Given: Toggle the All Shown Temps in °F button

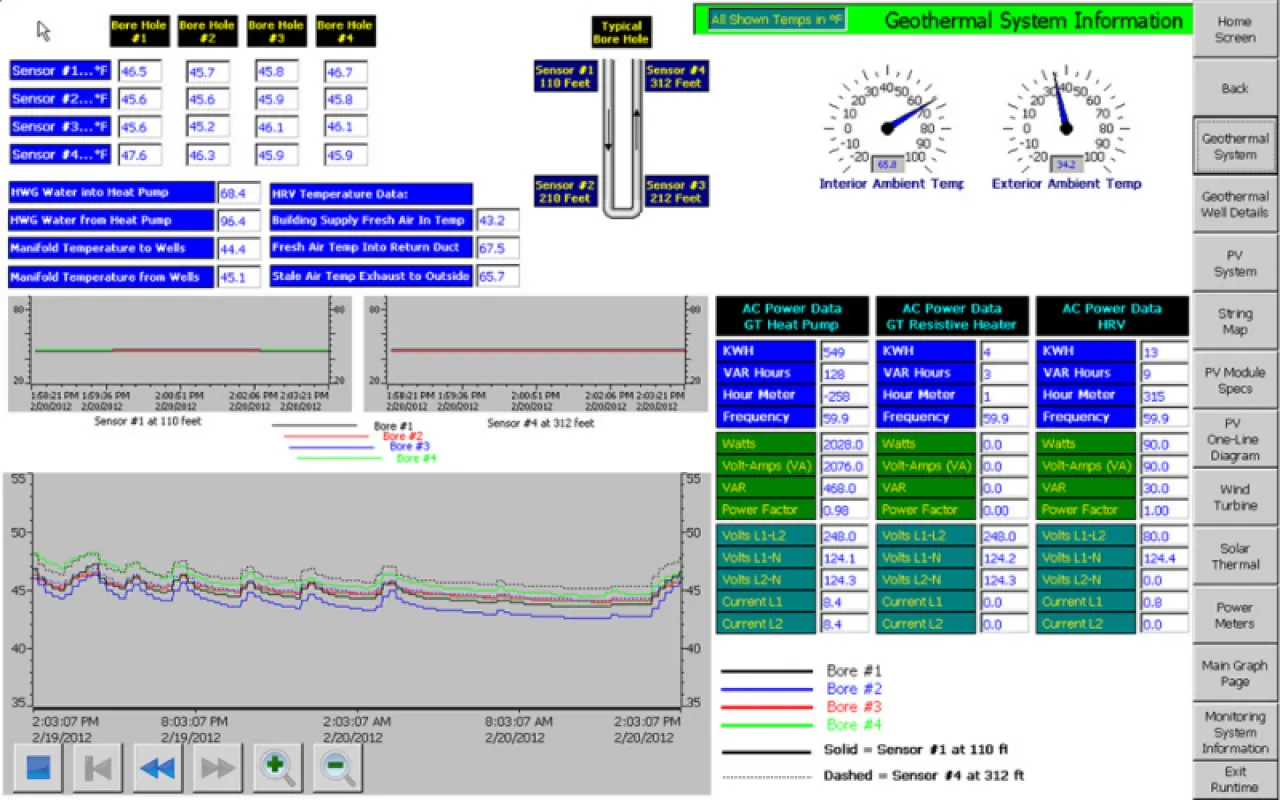Looking at the screenshot, I should coord(777,19).
